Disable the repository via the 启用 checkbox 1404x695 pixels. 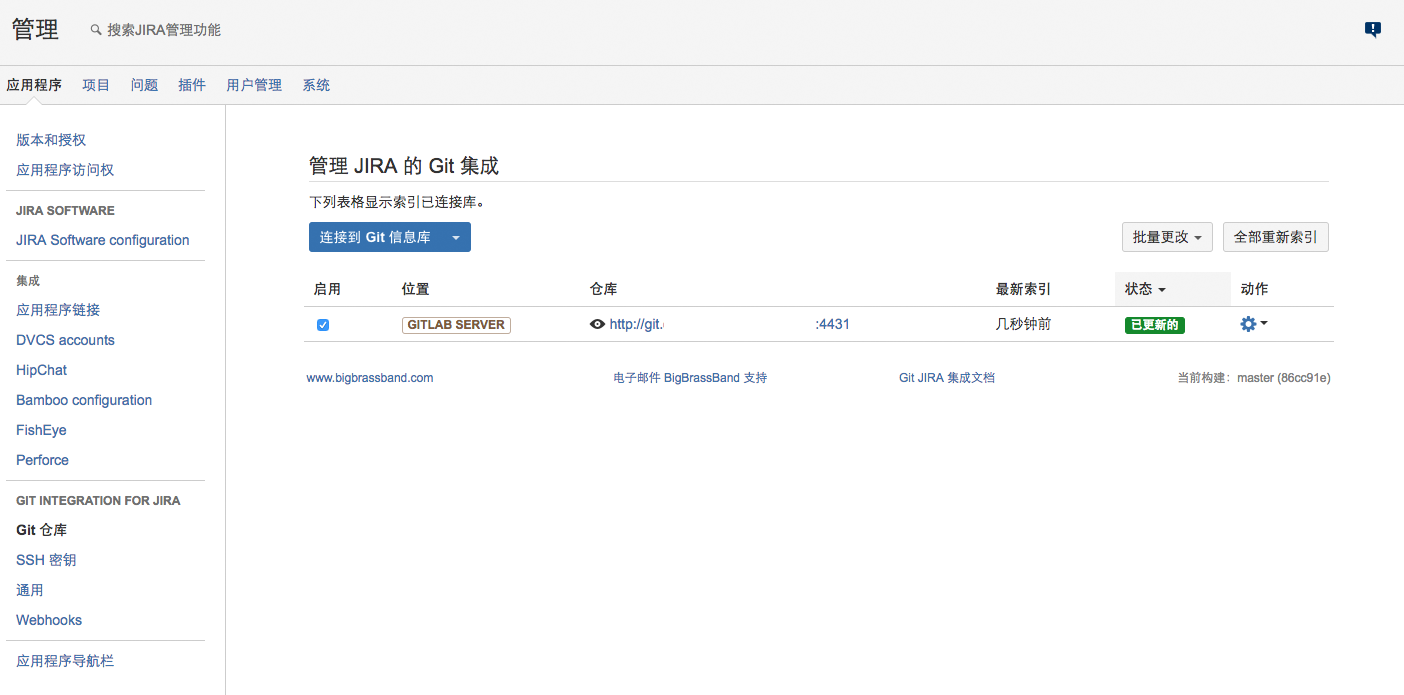click(323, 324)
